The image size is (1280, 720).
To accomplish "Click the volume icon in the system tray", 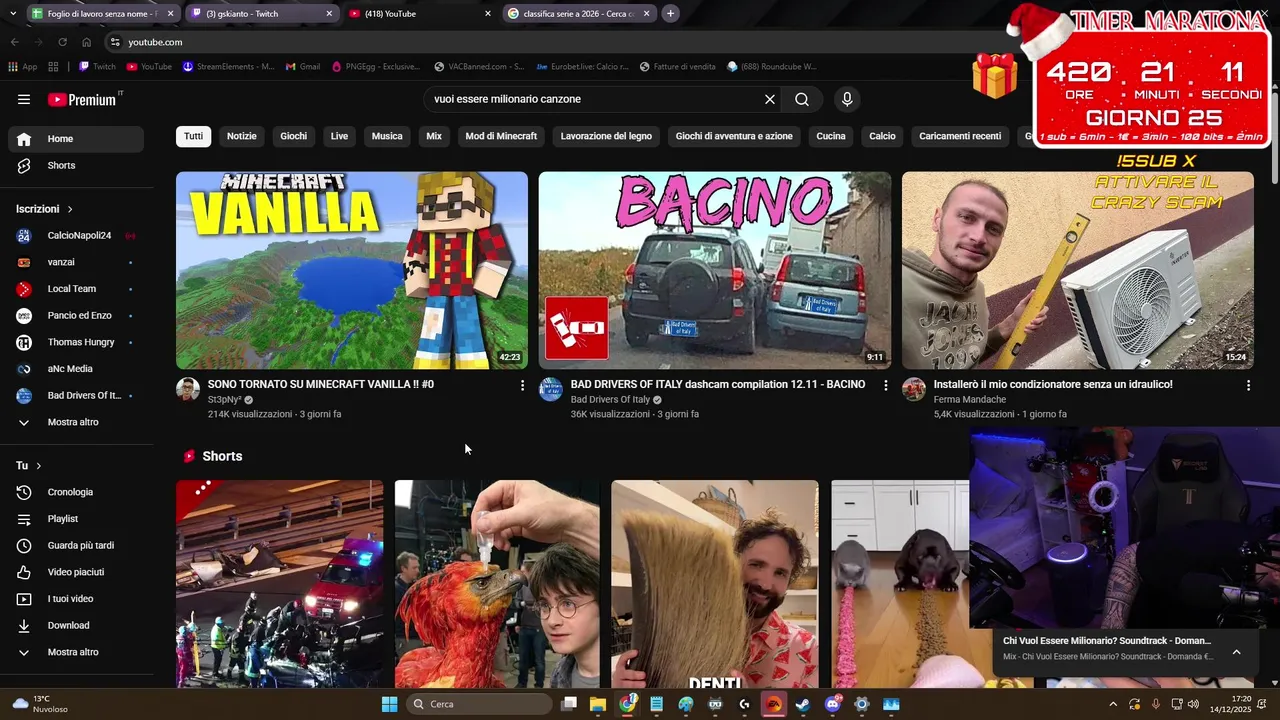I will pyautogui.click(x=1193, y=704).
